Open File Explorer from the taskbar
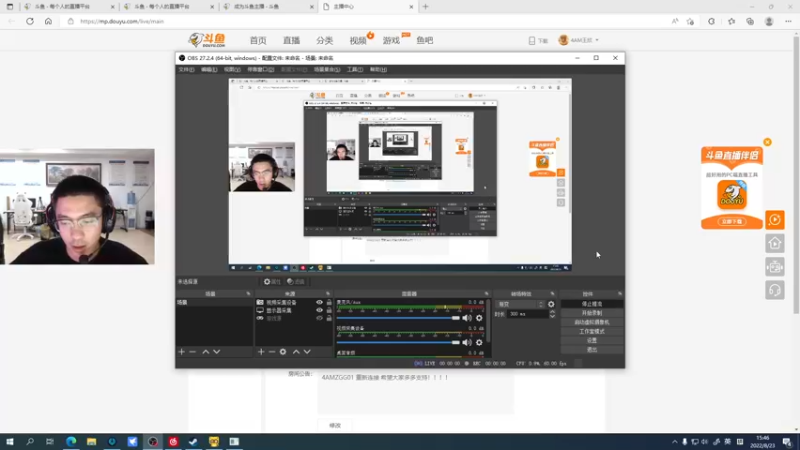Image resolution: width=800 pixels, height=450 pixels. (91, 441)
